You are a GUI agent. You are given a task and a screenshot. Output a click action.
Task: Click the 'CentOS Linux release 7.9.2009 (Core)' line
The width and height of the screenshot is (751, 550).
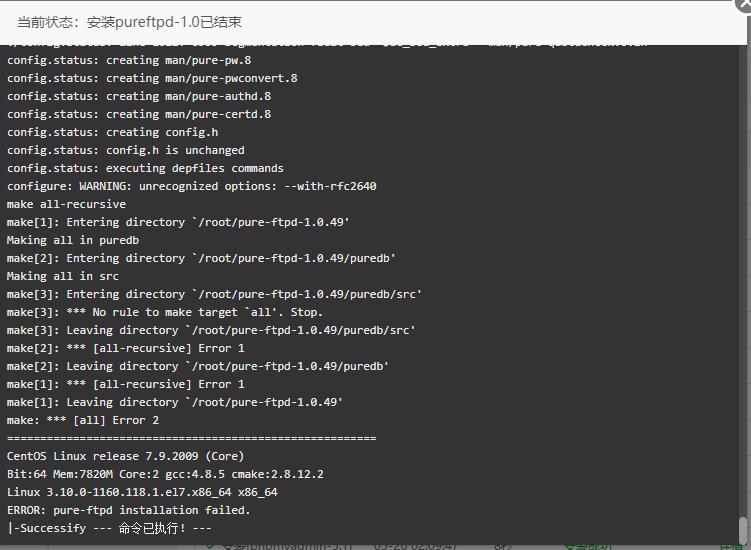click(125, 456)
